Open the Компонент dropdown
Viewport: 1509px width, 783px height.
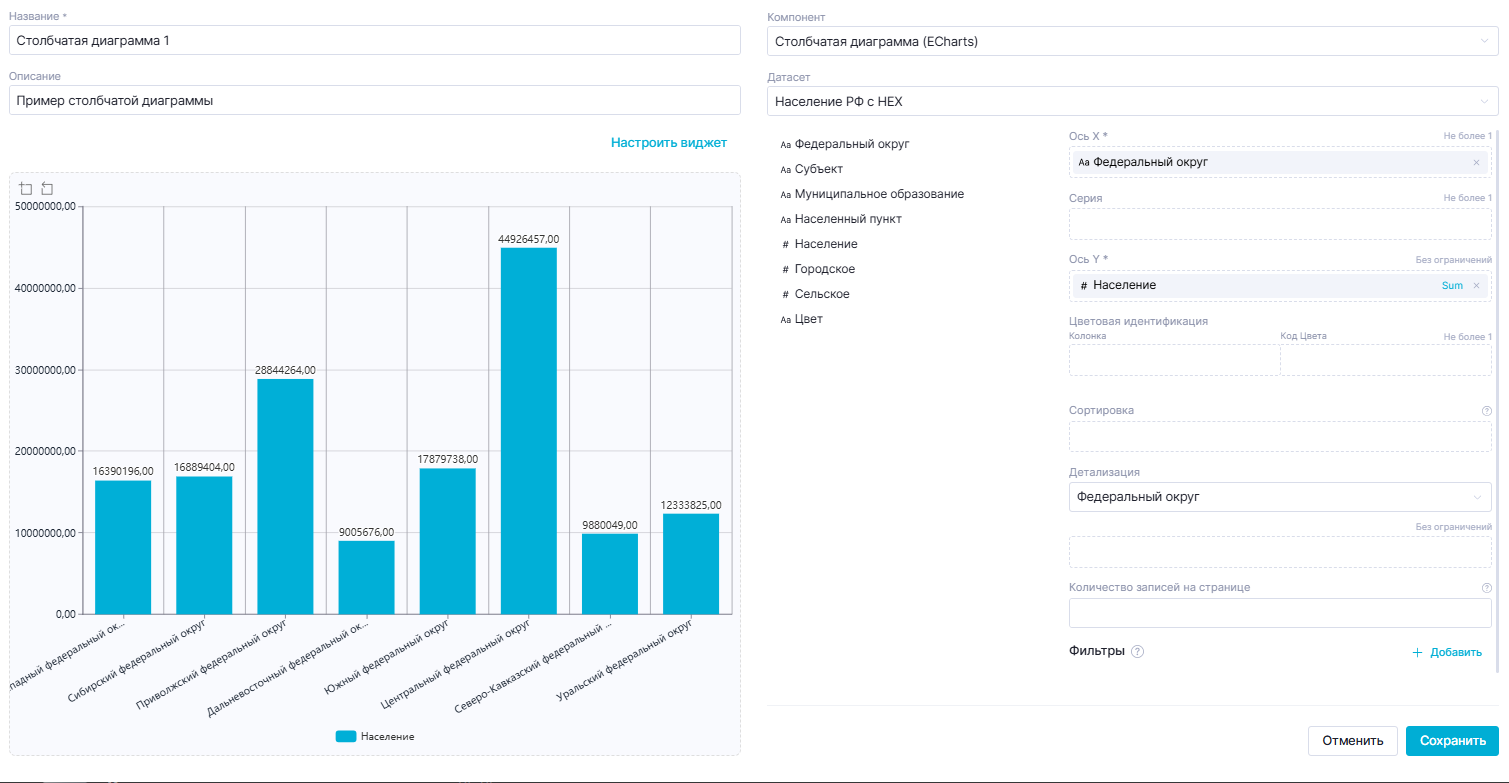(1132, 41)
